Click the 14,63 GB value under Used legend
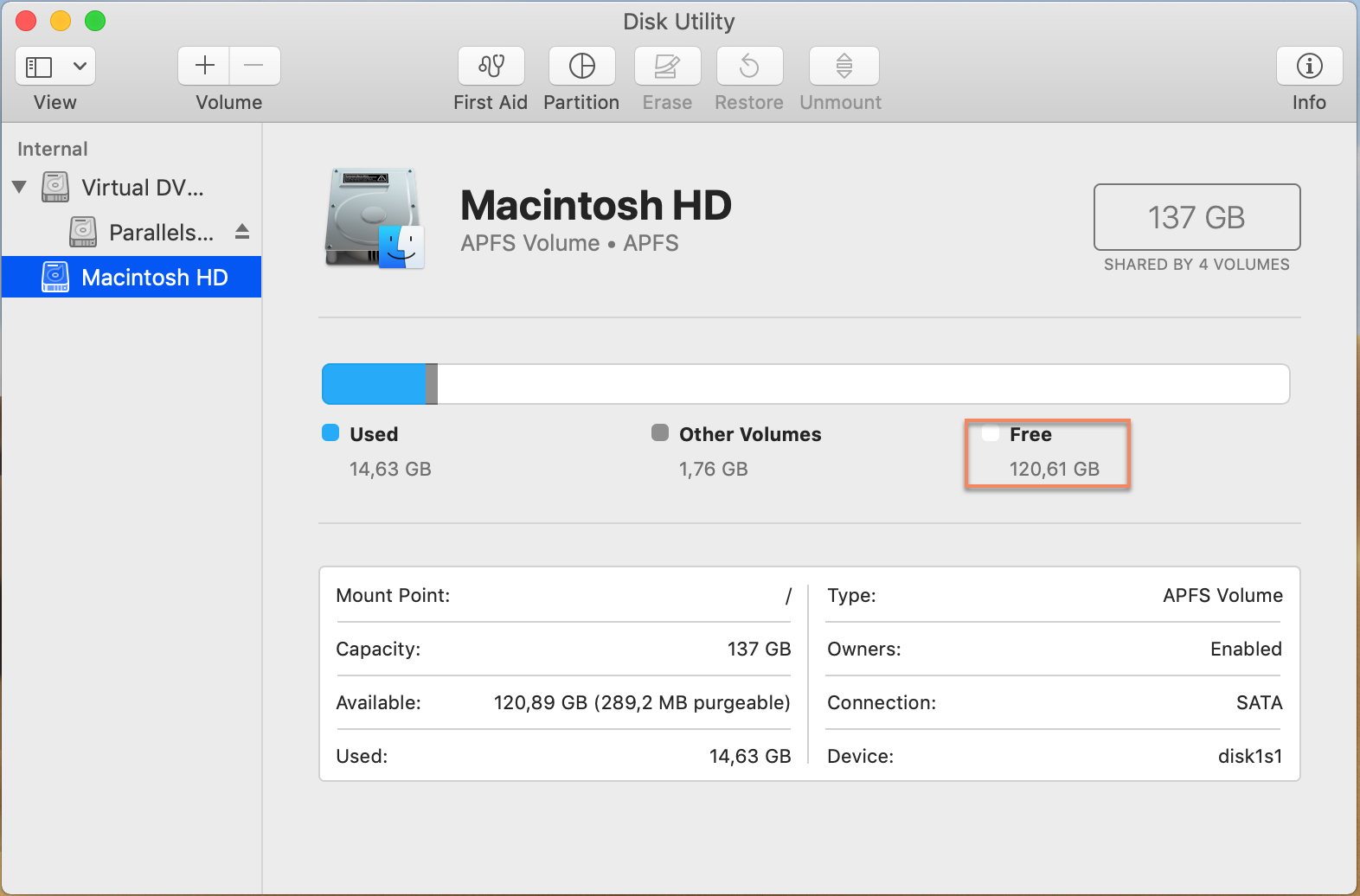This screenshot has width=1360, height=896. pos(390,470)
